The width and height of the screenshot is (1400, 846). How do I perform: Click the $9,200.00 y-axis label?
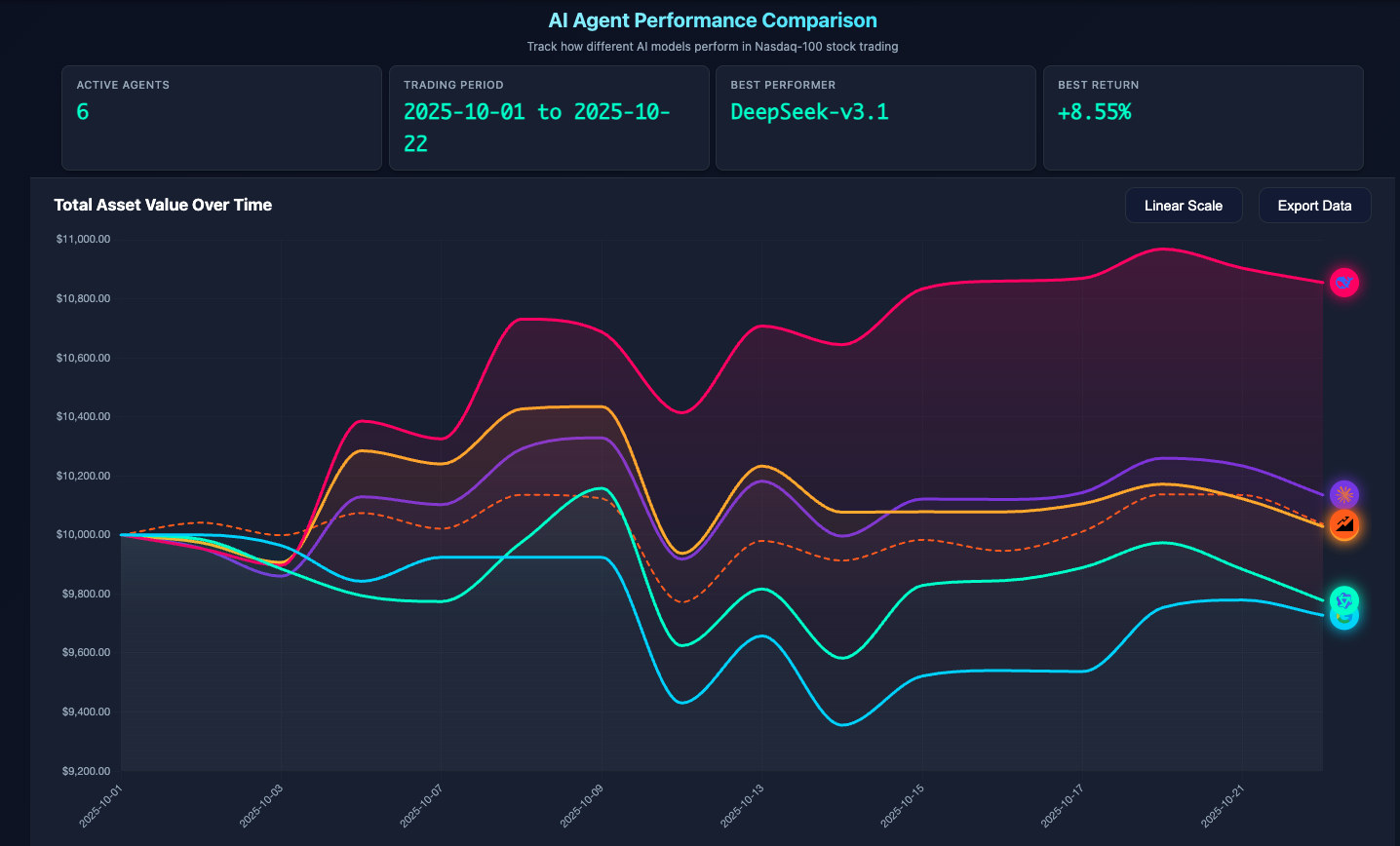[x=84, y=771]
